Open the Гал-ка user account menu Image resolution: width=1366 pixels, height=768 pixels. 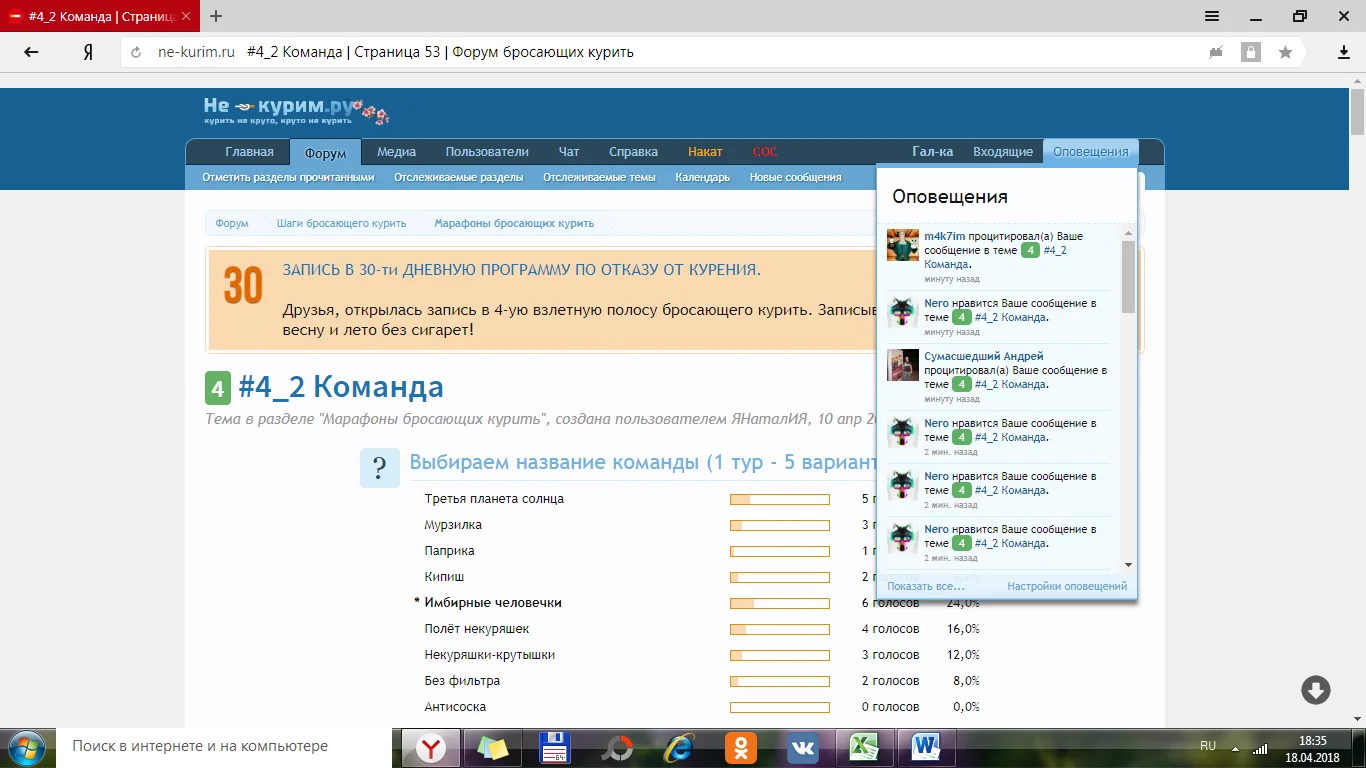932,152
